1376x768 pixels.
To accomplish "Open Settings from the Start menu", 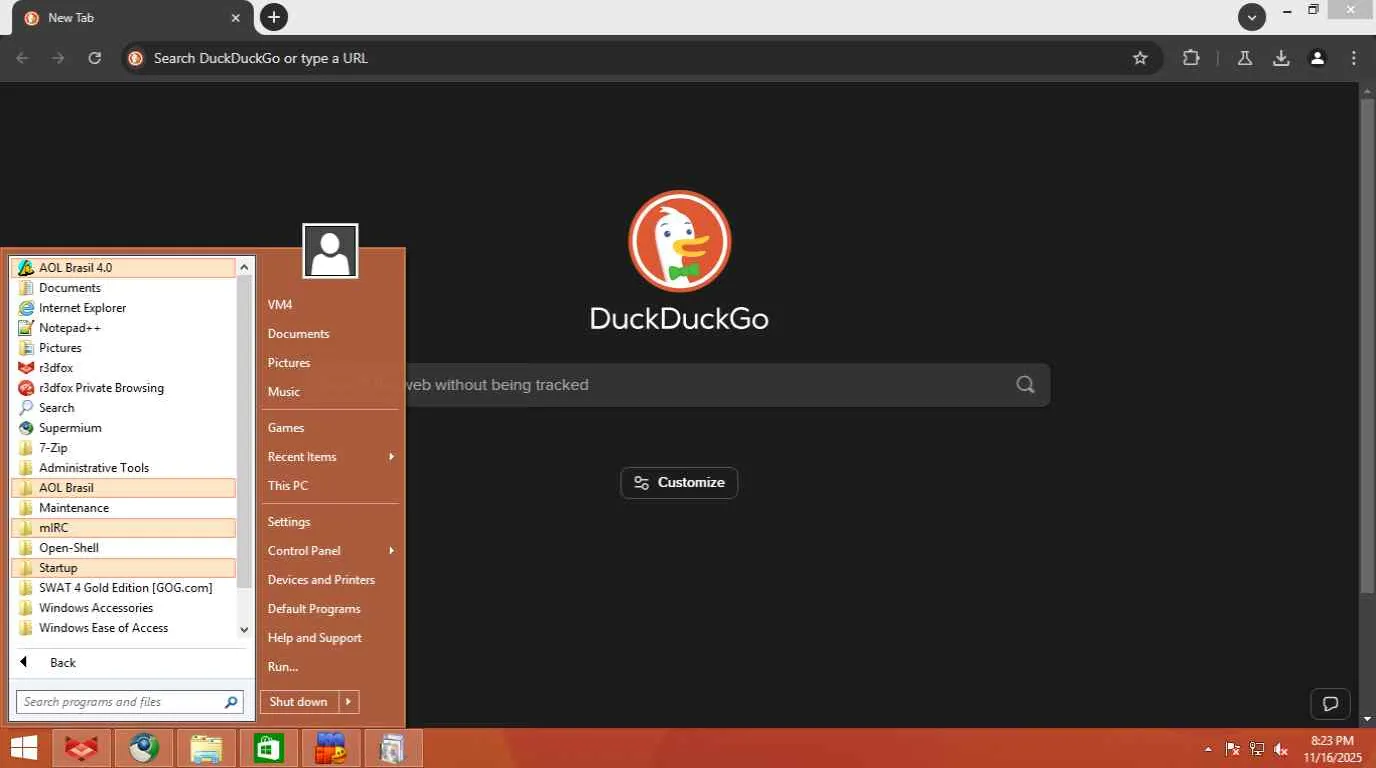I will coord(331,522).
